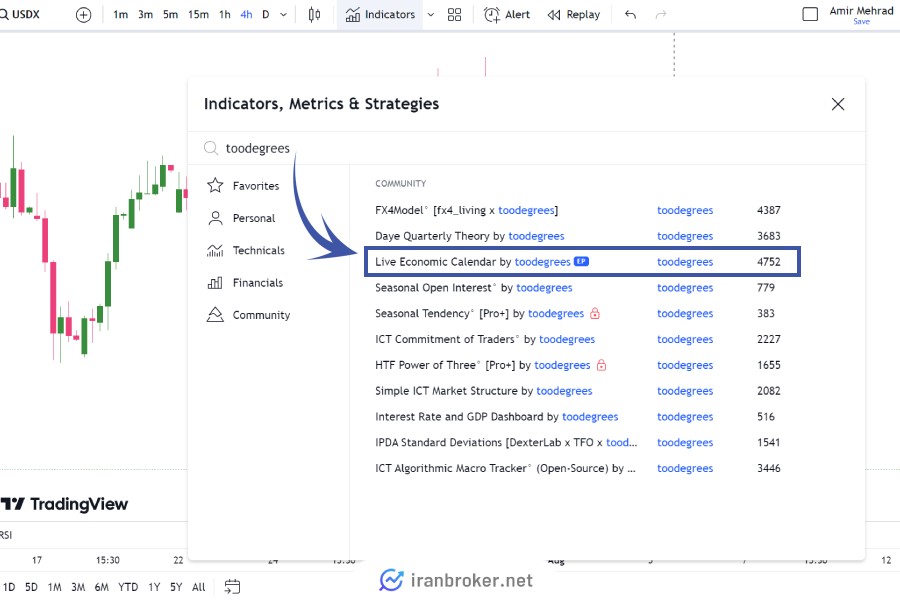Create an Alert from the toolbar
This screenshot has width=900, height=600.
point(507,15)
